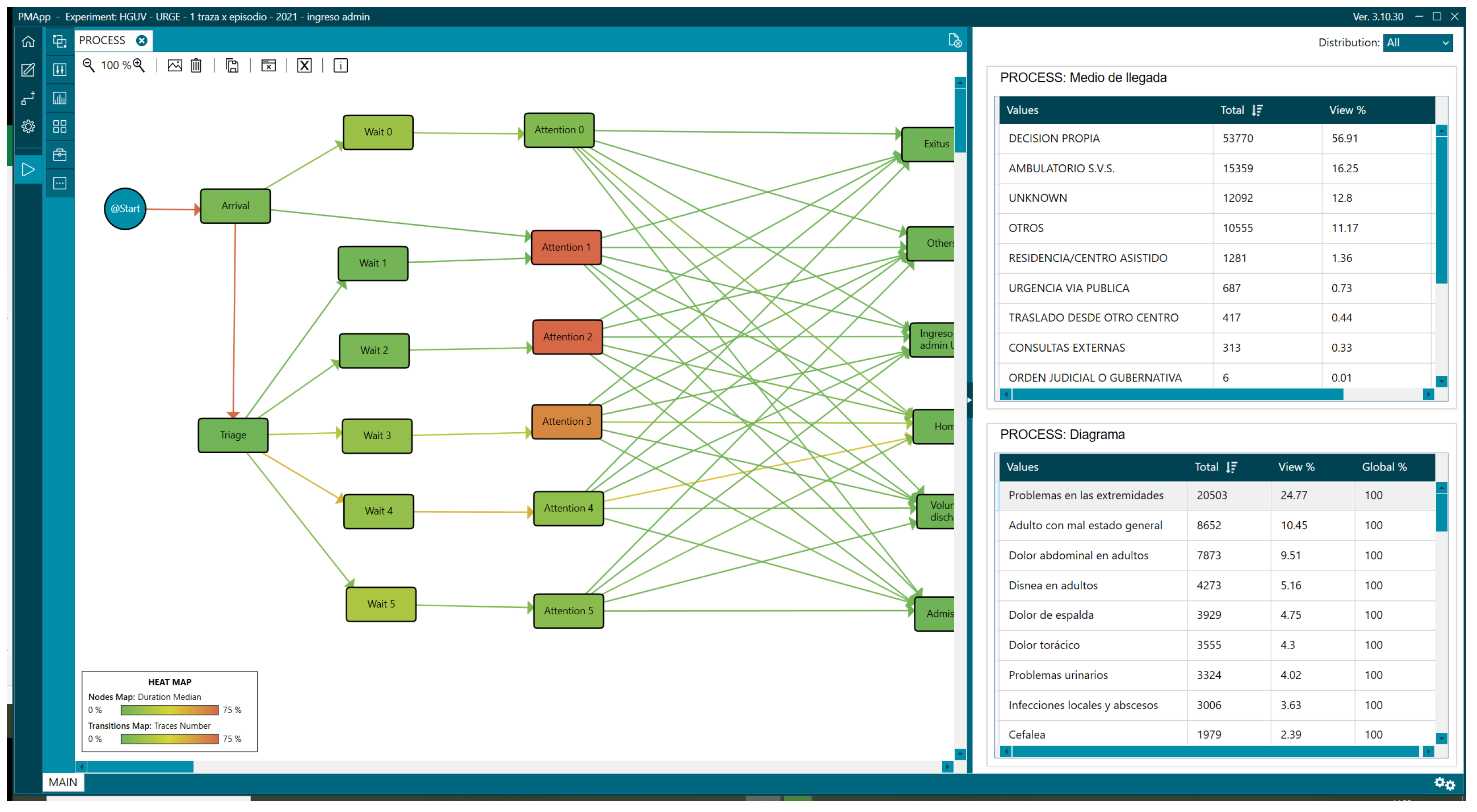Click the play triangle sidebar icon
The height and width of the screenshot is (812, 1477).
28,170
